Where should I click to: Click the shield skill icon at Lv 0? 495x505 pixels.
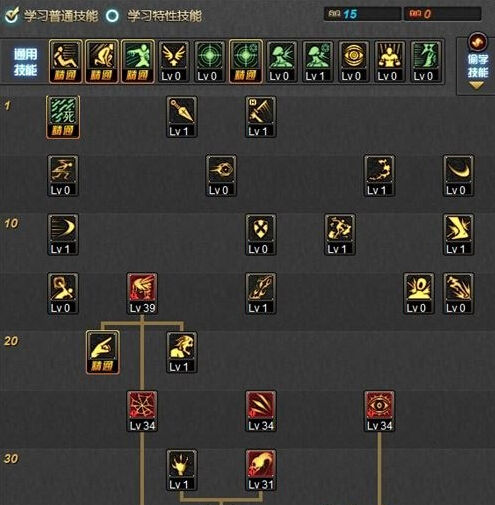tap(261, 235)
